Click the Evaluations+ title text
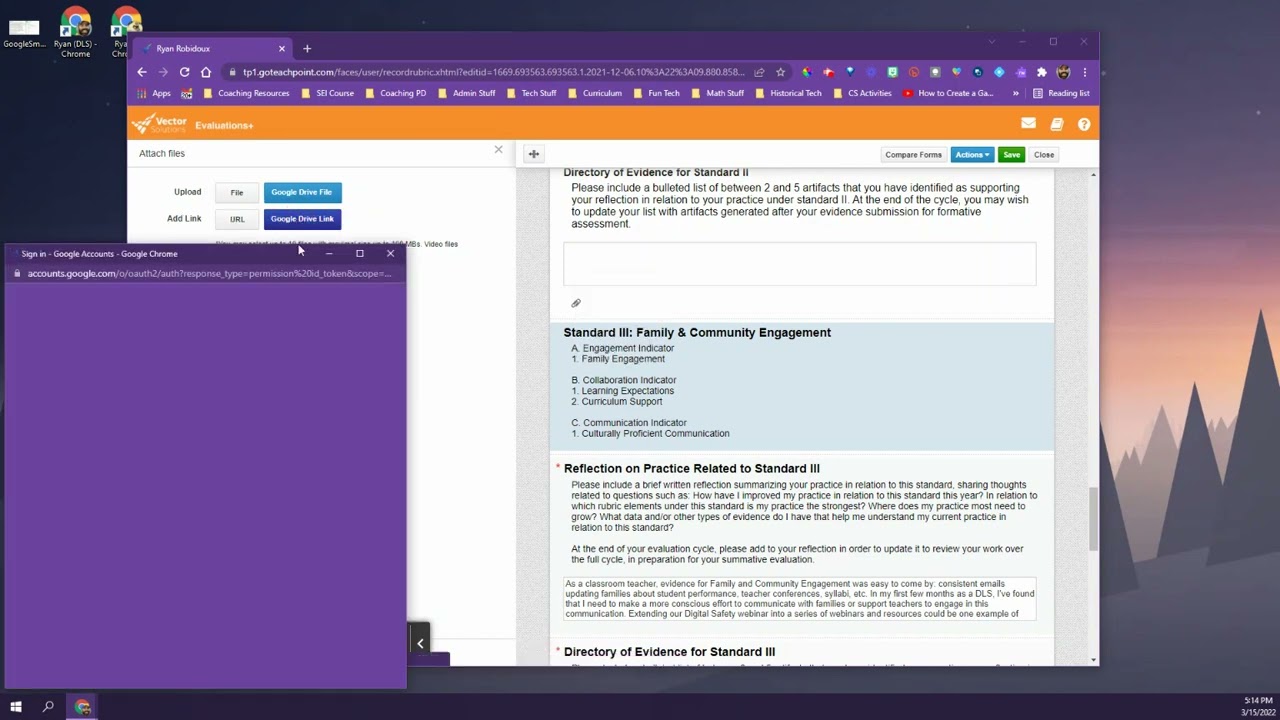 224,125
